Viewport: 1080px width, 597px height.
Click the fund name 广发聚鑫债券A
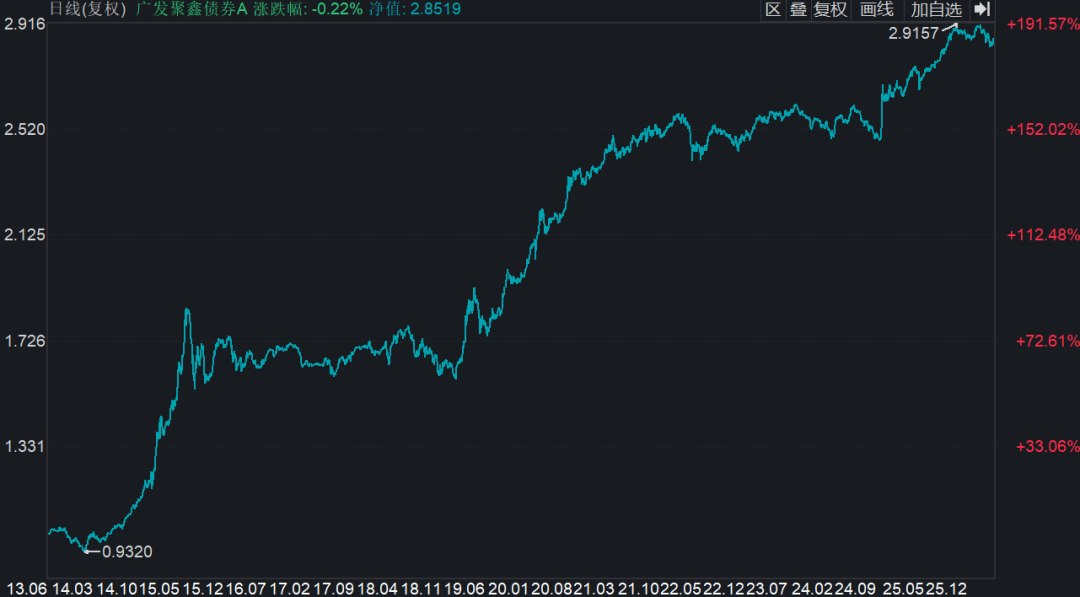pos(191,10)
